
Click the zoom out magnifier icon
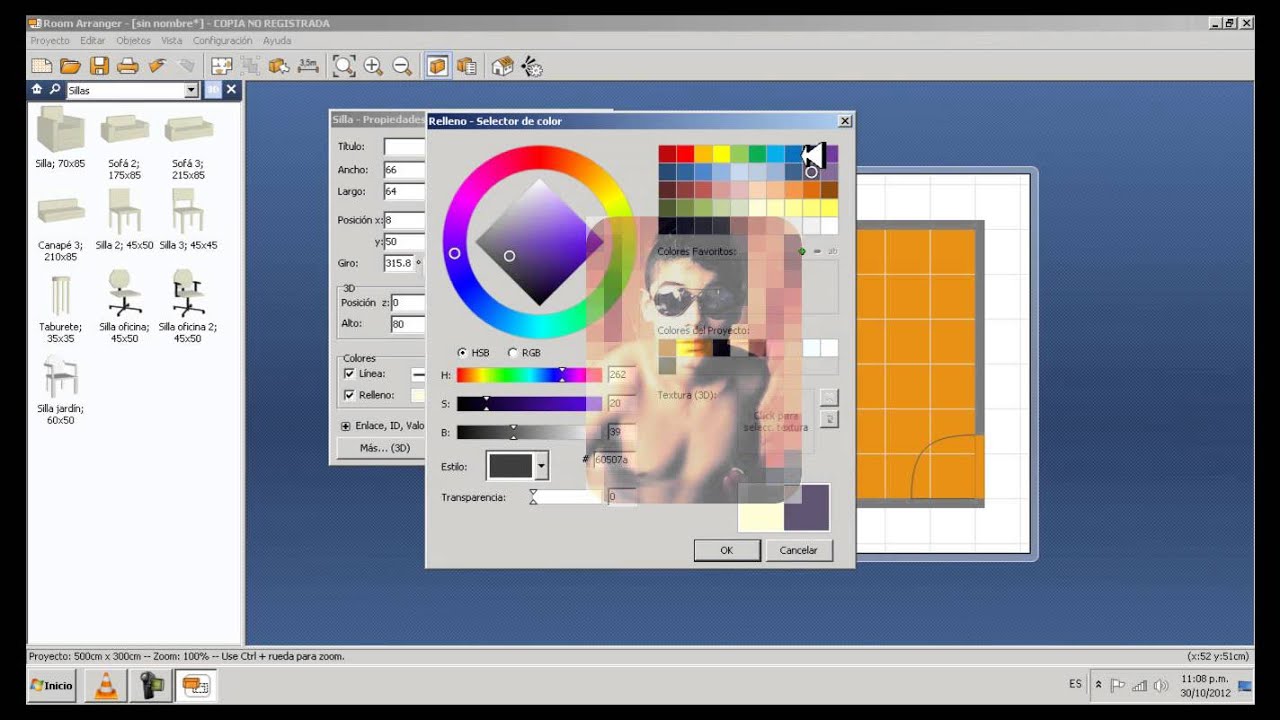click(x=402, y=66)
